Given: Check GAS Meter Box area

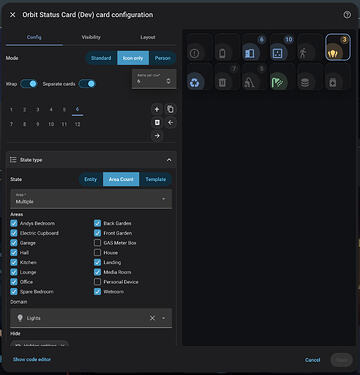Looking at the screenshot, I should (x=97, y=243).
